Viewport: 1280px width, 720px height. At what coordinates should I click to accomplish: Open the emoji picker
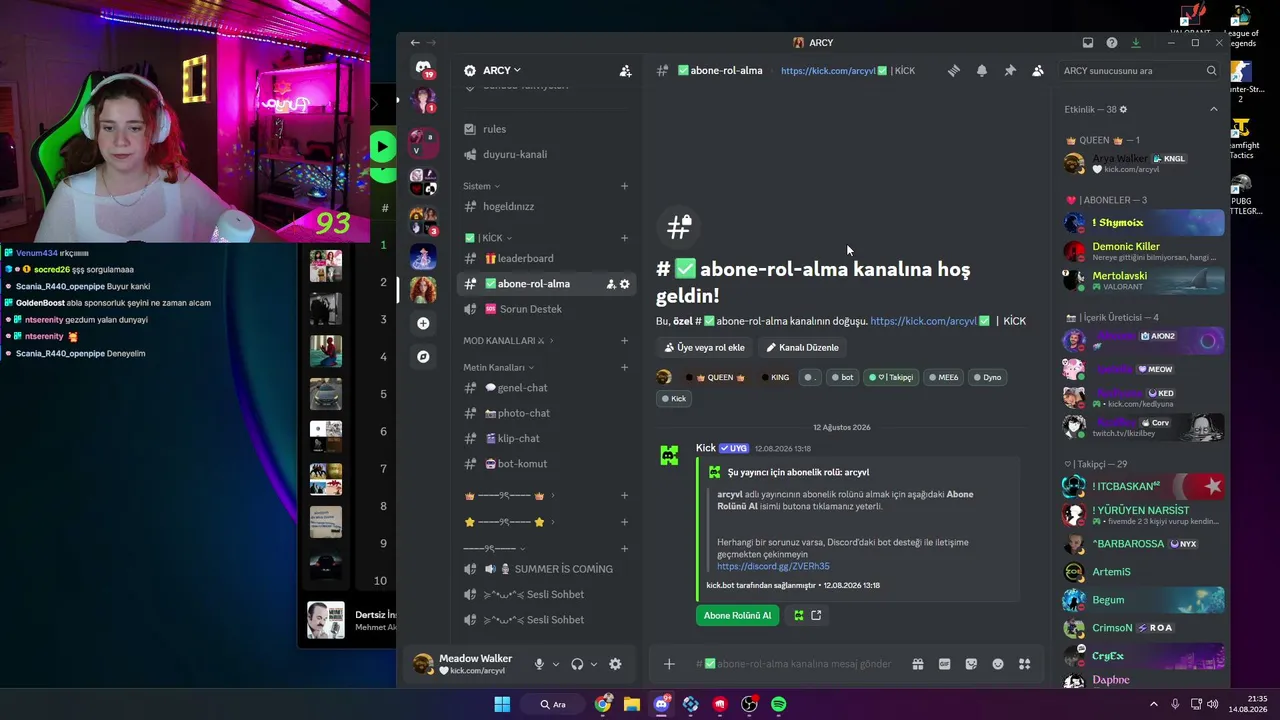click(998, 664)
